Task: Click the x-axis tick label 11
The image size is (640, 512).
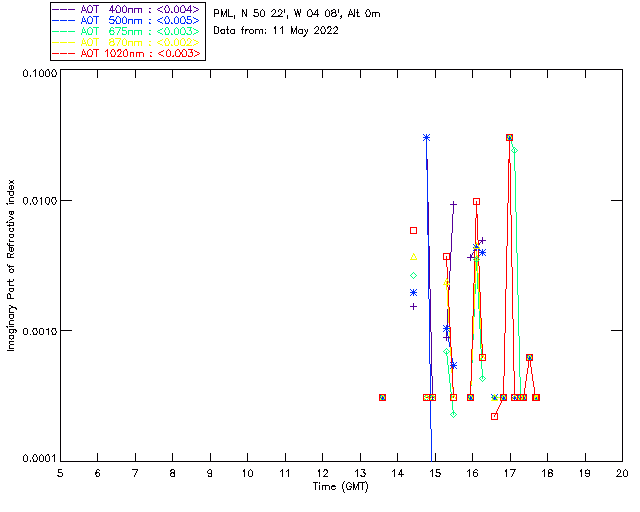Action: tap(285, 474)
